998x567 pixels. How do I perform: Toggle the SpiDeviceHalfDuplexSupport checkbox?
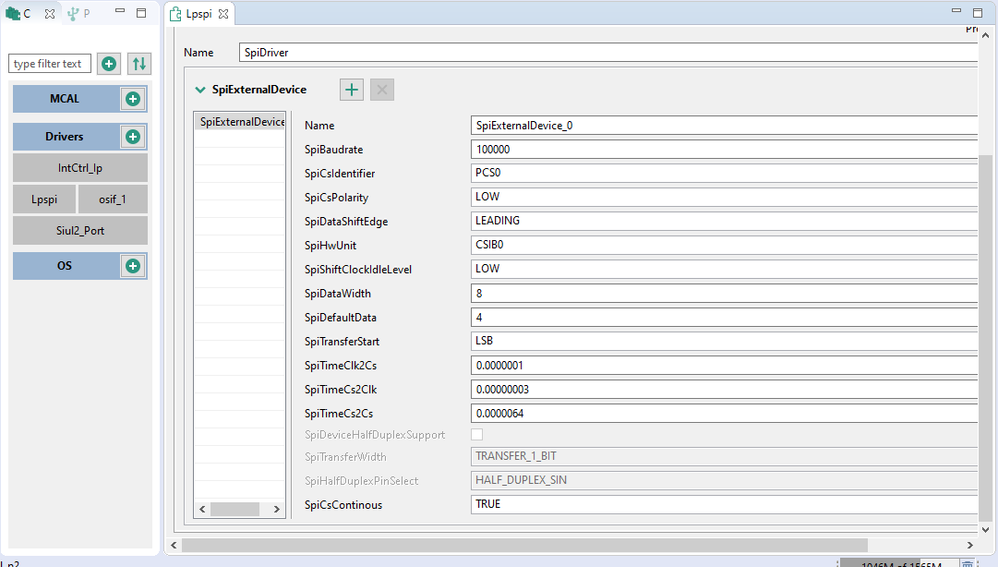click(x=477, y=434)
